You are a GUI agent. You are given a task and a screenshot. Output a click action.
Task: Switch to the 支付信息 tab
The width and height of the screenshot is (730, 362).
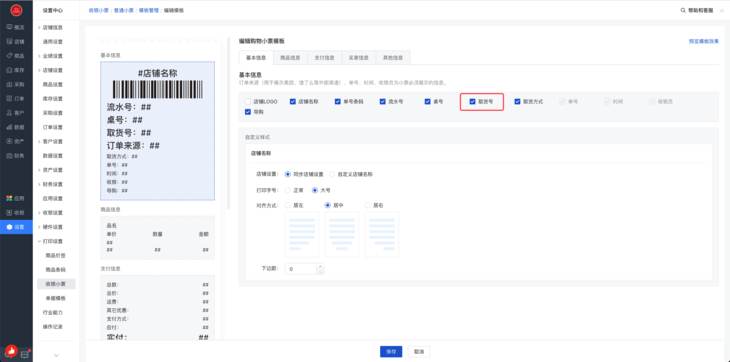pos(324,58)
